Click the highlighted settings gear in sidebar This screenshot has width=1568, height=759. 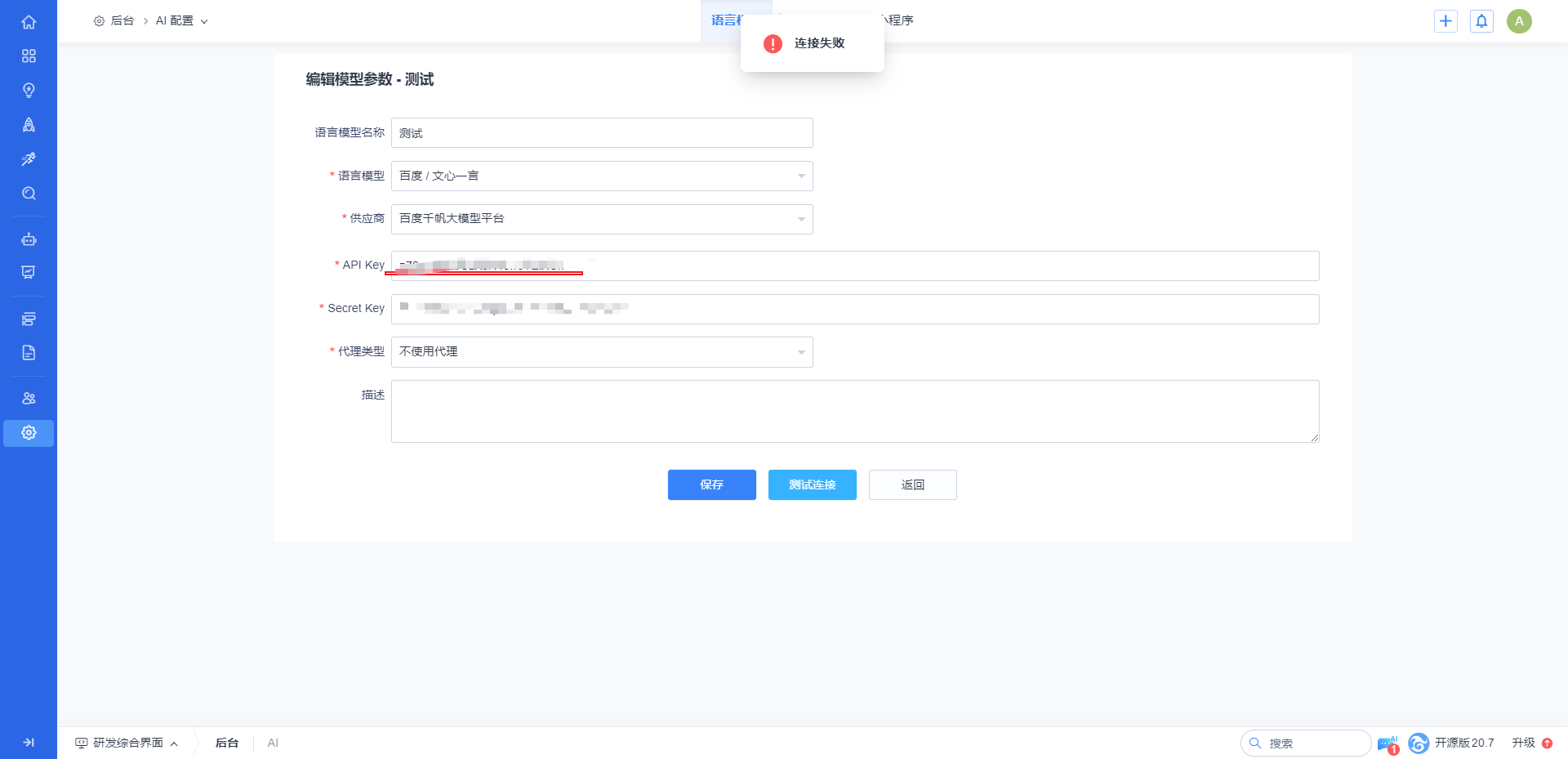[x=29, y=433]
